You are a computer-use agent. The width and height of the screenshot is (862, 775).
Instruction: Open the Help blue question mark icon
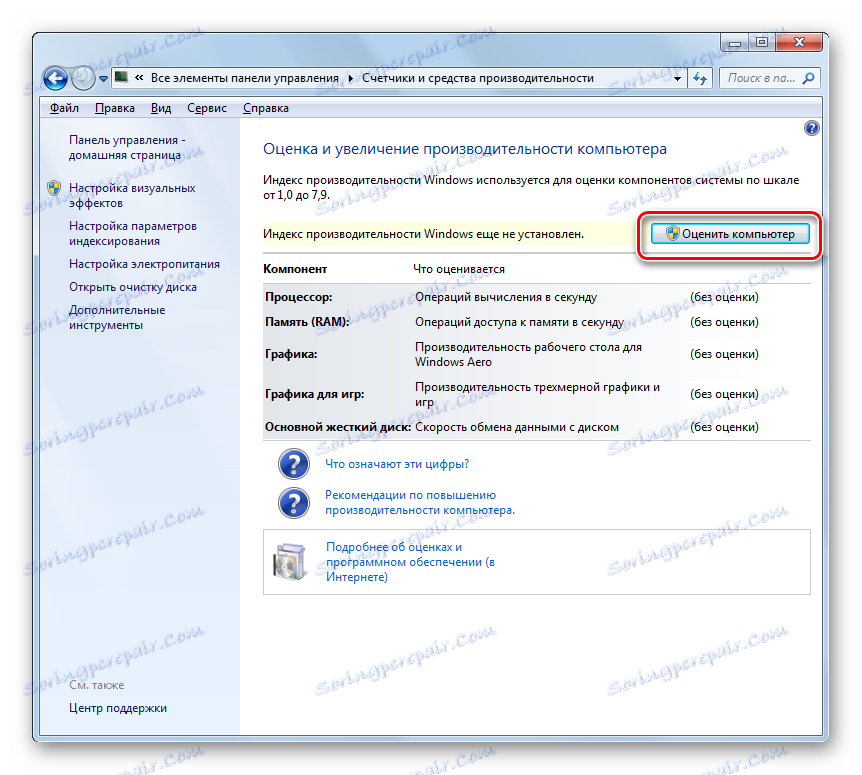pos(811,128)
